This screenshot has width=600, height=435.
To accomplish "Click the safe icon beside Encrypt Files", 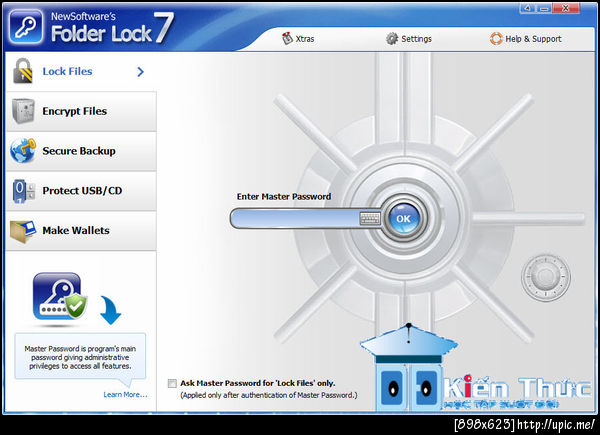I will coord(23,111).
